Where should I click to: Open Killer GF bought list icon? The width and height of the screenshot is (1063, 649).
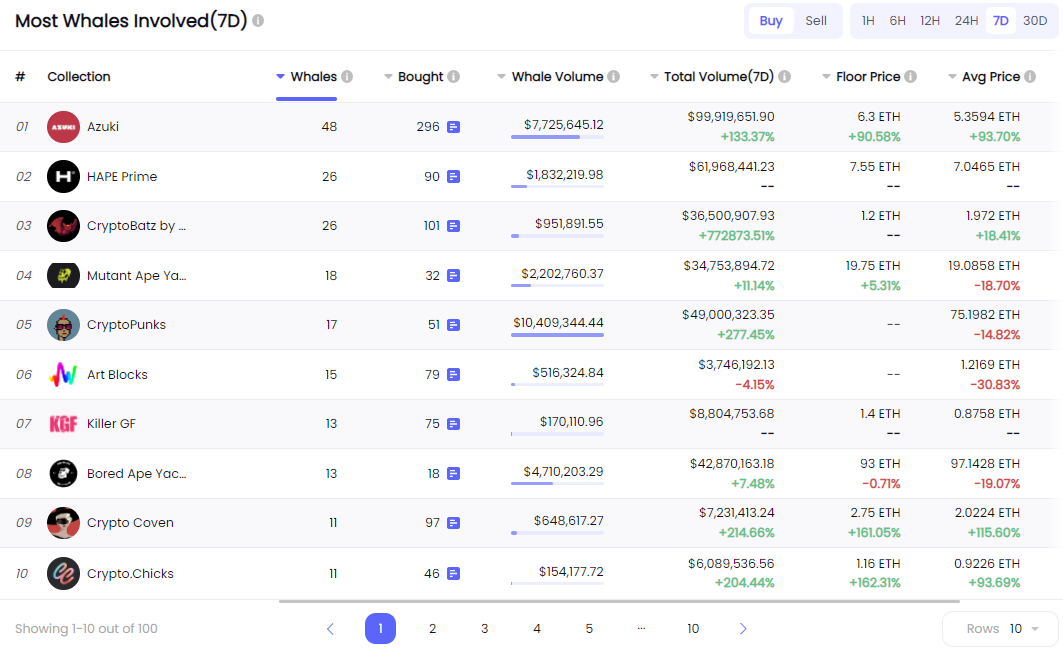454,424
